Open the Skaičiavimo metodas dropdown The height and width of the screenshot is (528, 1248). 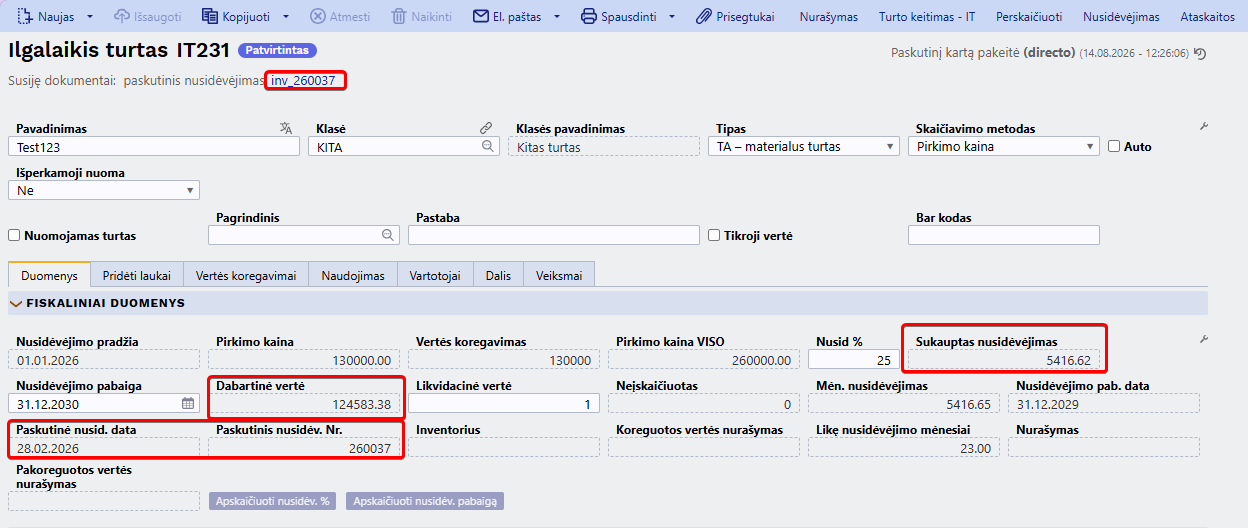(1004, 146)
